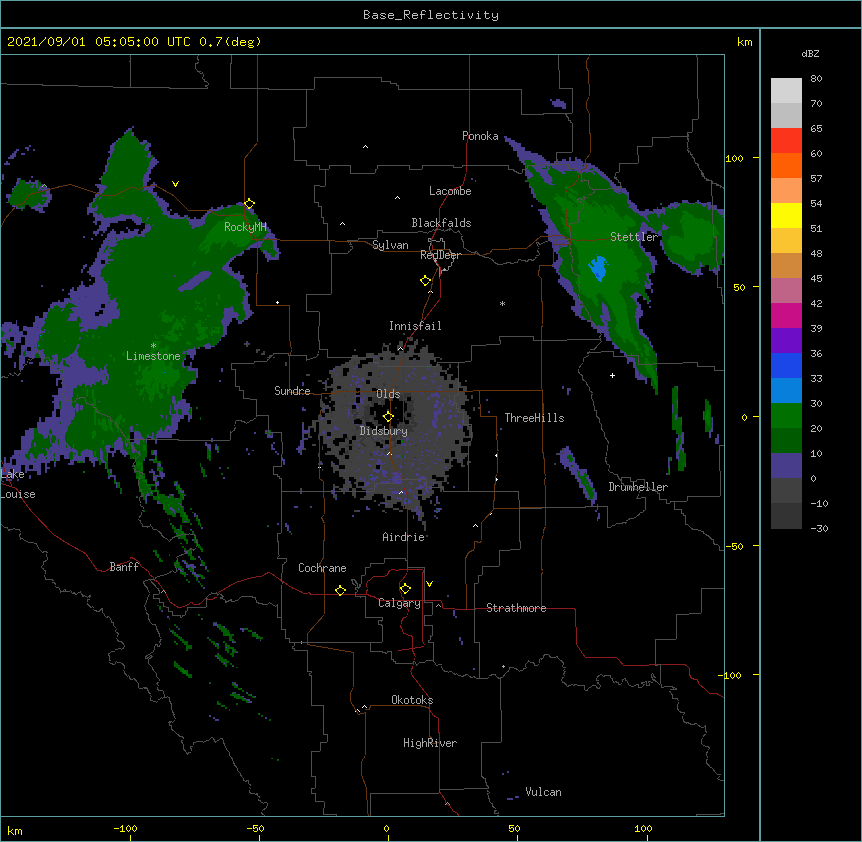The image size is (862, 842).
Task: Click the yellow diamond marker south of Cochrane
Action: [340, 590]
